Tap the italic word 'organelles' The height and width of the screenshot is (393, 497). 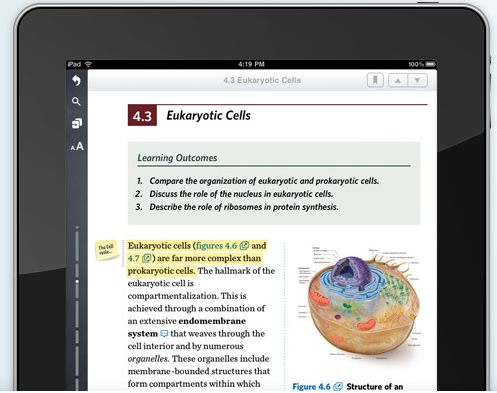148,359
